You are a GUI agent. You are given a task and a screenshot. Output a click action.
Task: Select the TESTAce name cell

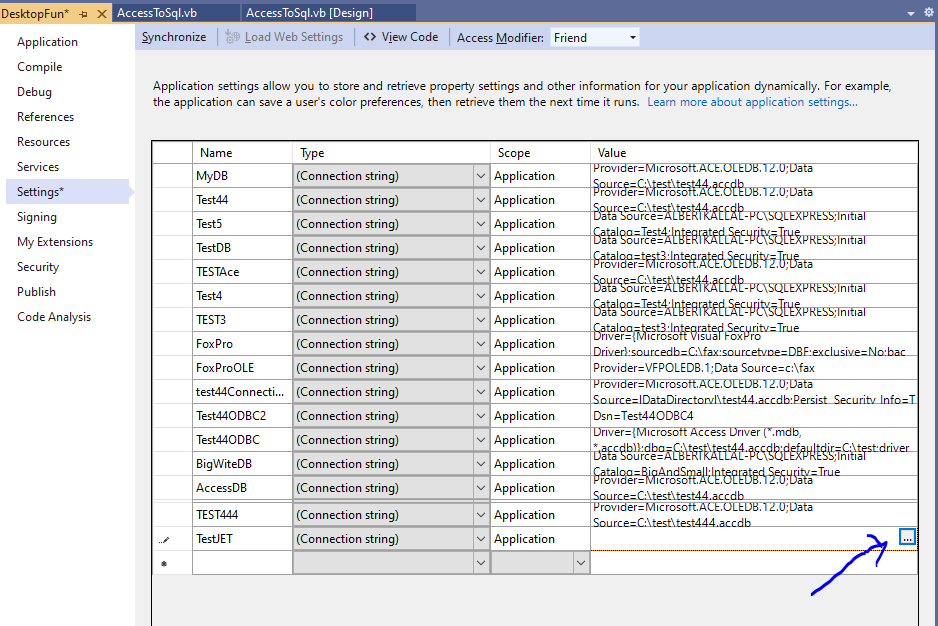tap(242, 272)
